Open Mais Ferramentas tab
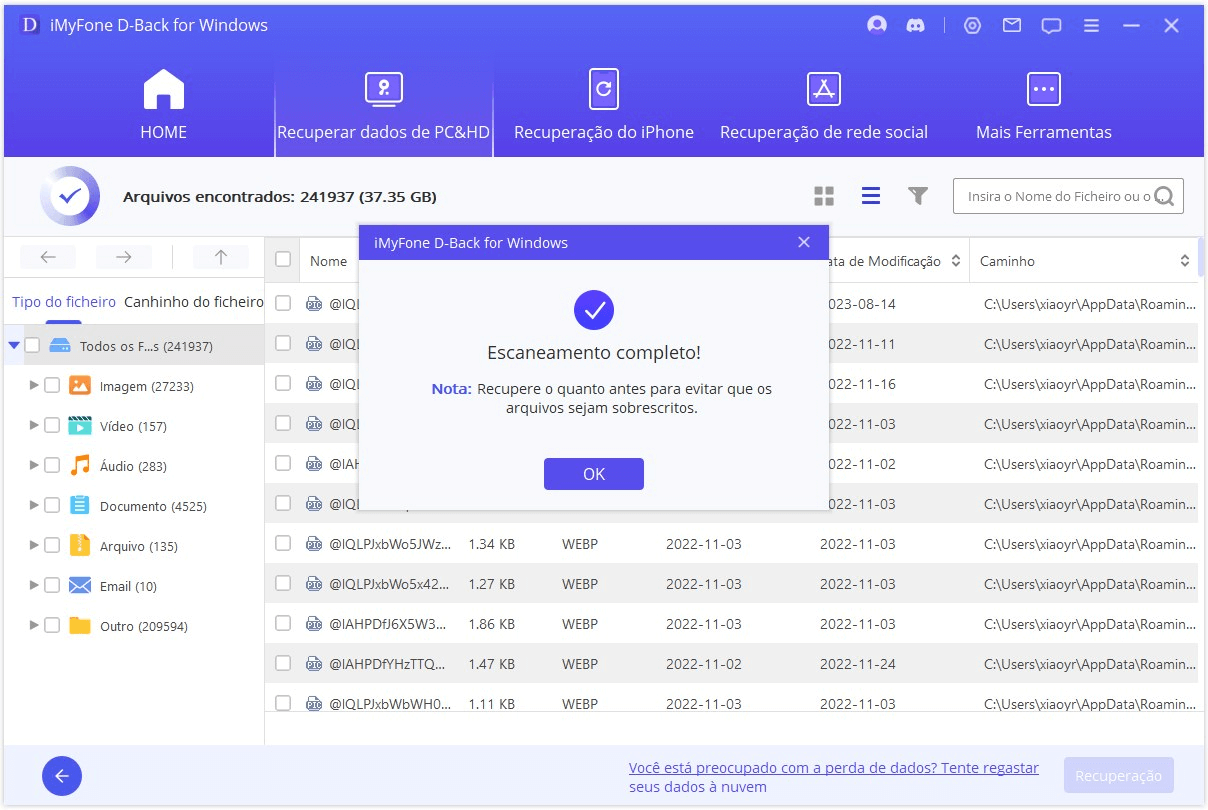 (x=1044, y=104)
